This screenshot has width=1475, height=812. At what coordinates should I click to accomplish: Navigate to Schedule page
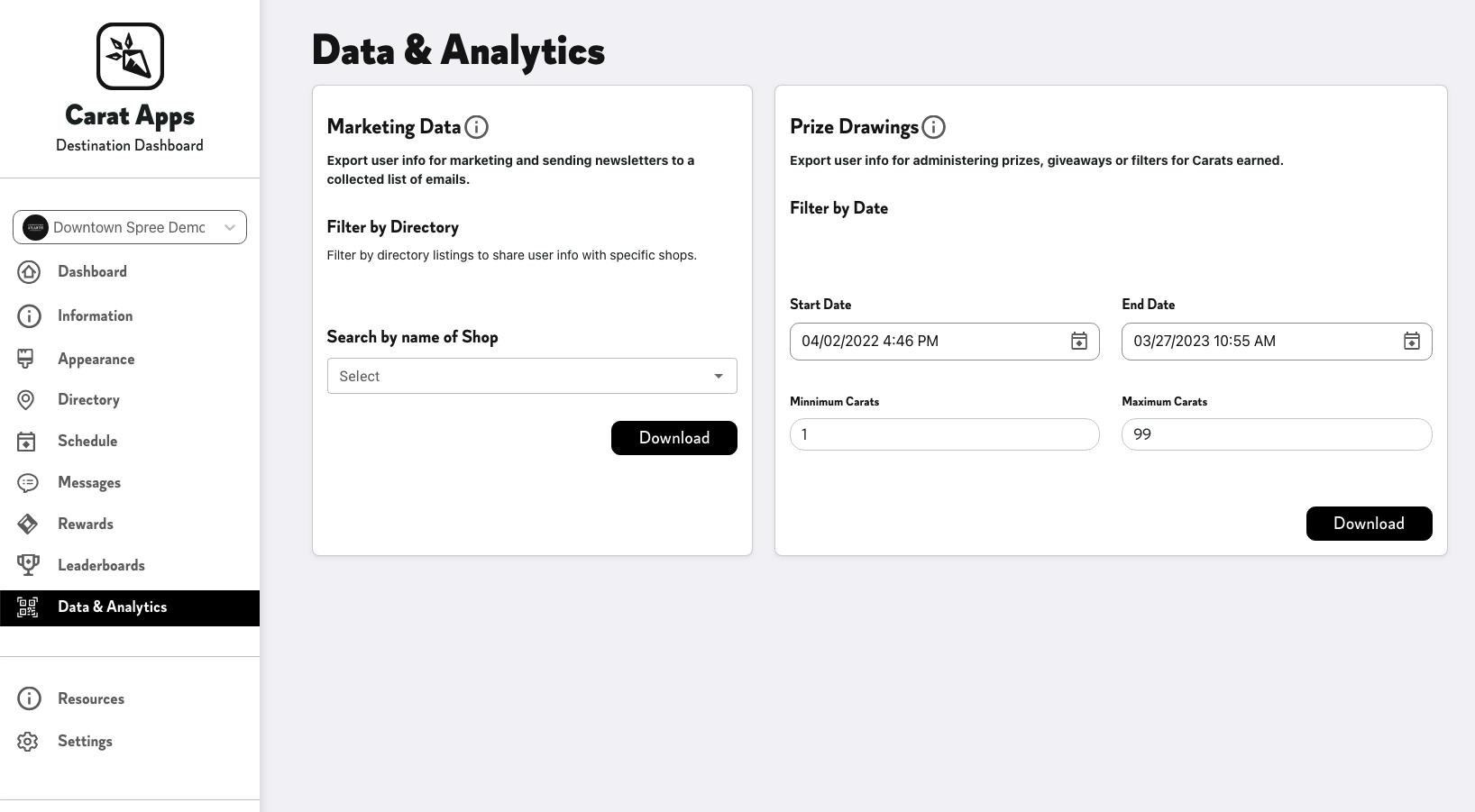87,441
